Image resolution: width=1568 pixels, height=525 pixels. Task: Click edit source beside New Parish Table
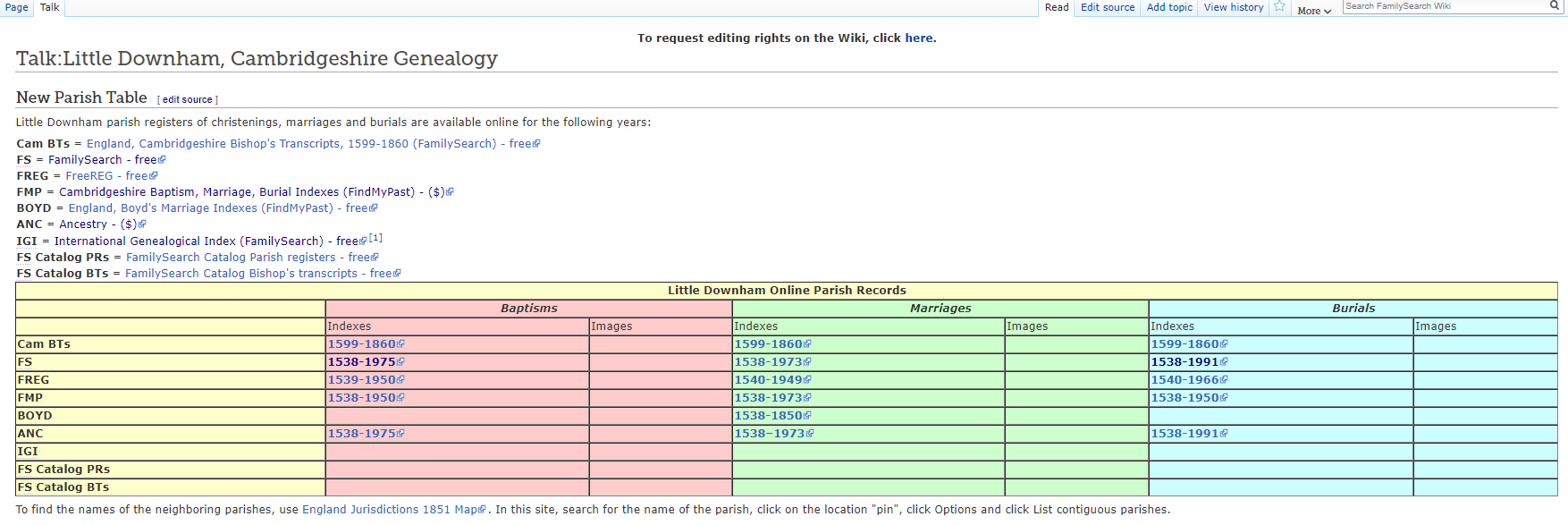point(188,100)
